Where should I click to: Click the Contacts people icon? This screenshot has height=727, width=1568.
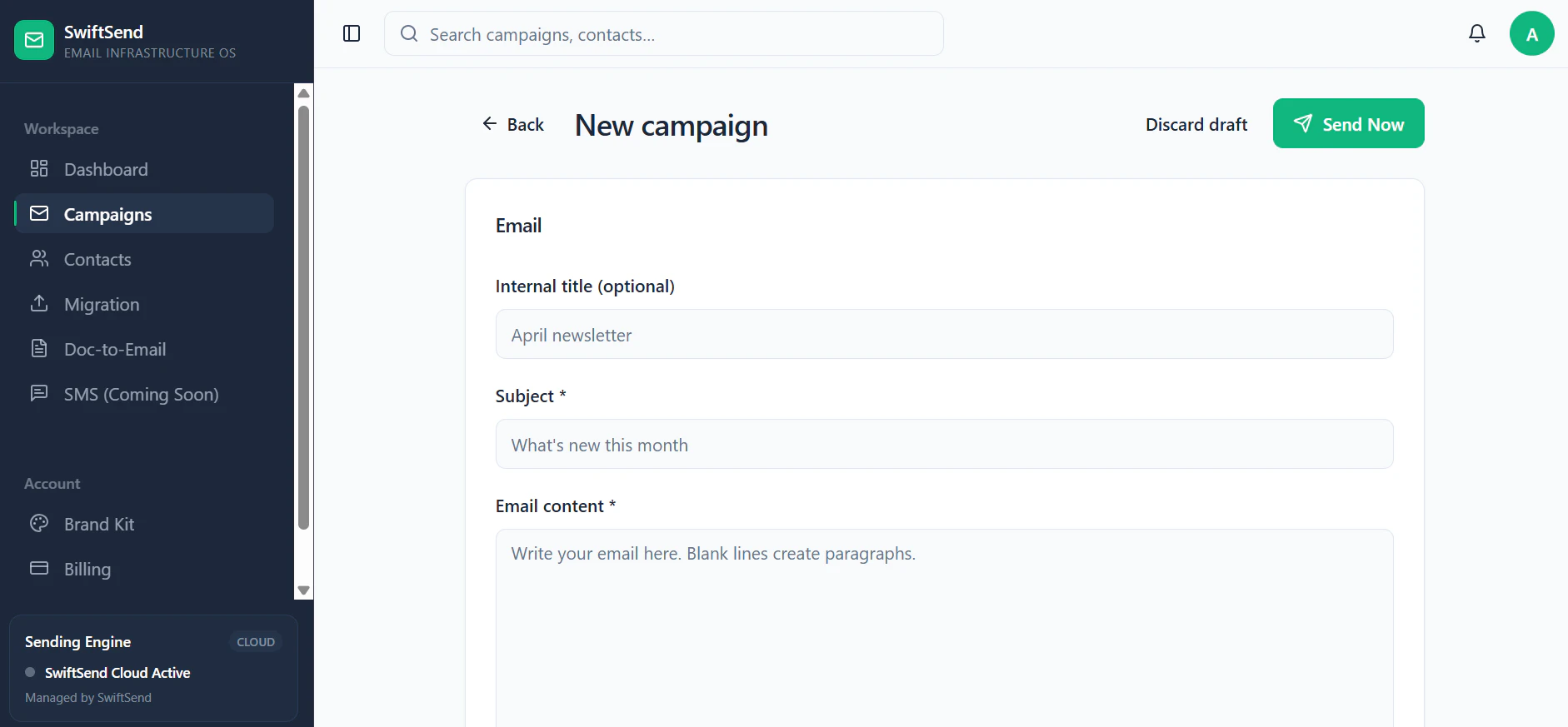(39, 259)
